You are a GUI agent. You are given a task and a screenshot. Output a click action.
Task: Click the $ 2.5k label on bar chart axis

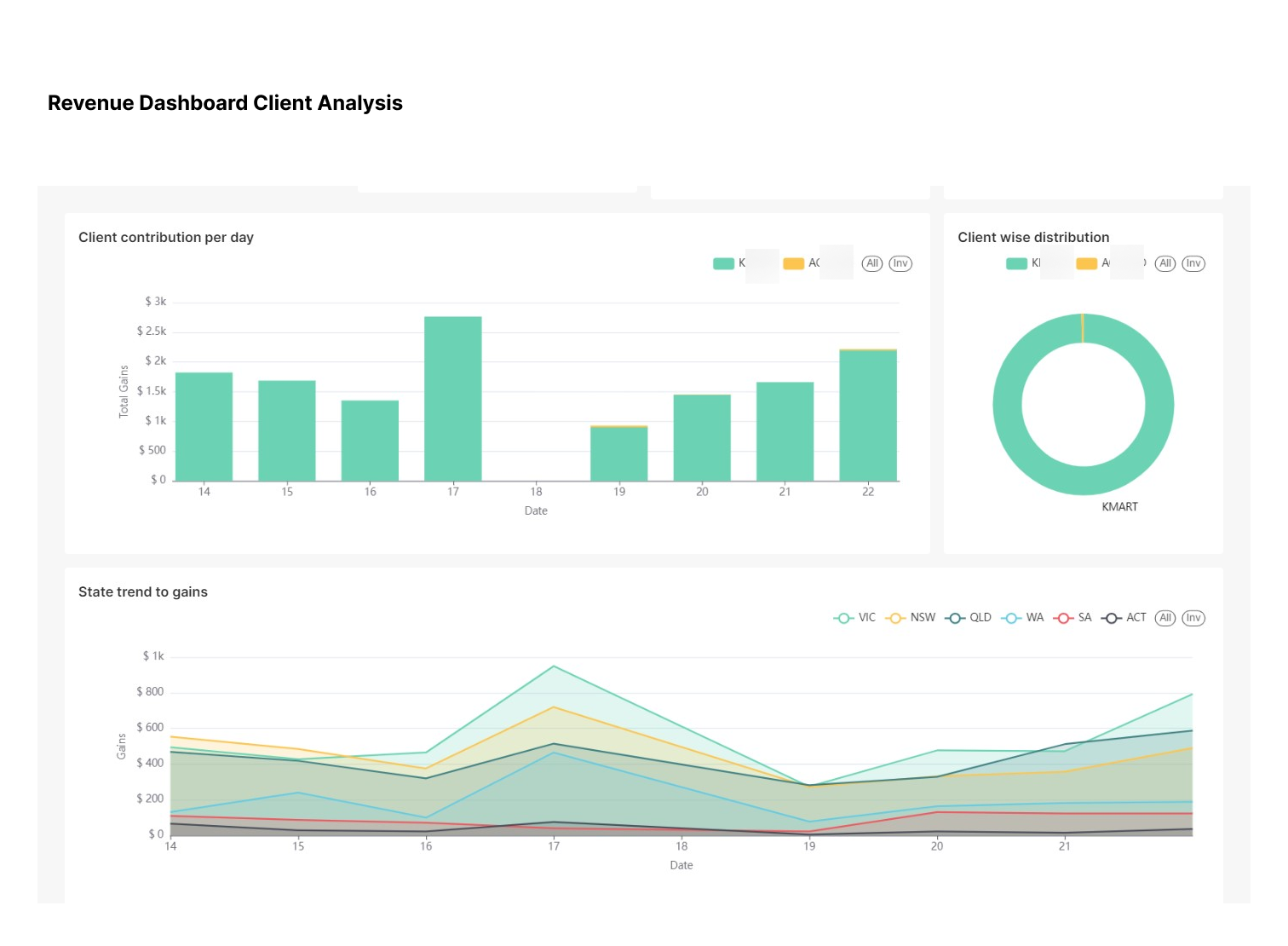pos(152,331)
